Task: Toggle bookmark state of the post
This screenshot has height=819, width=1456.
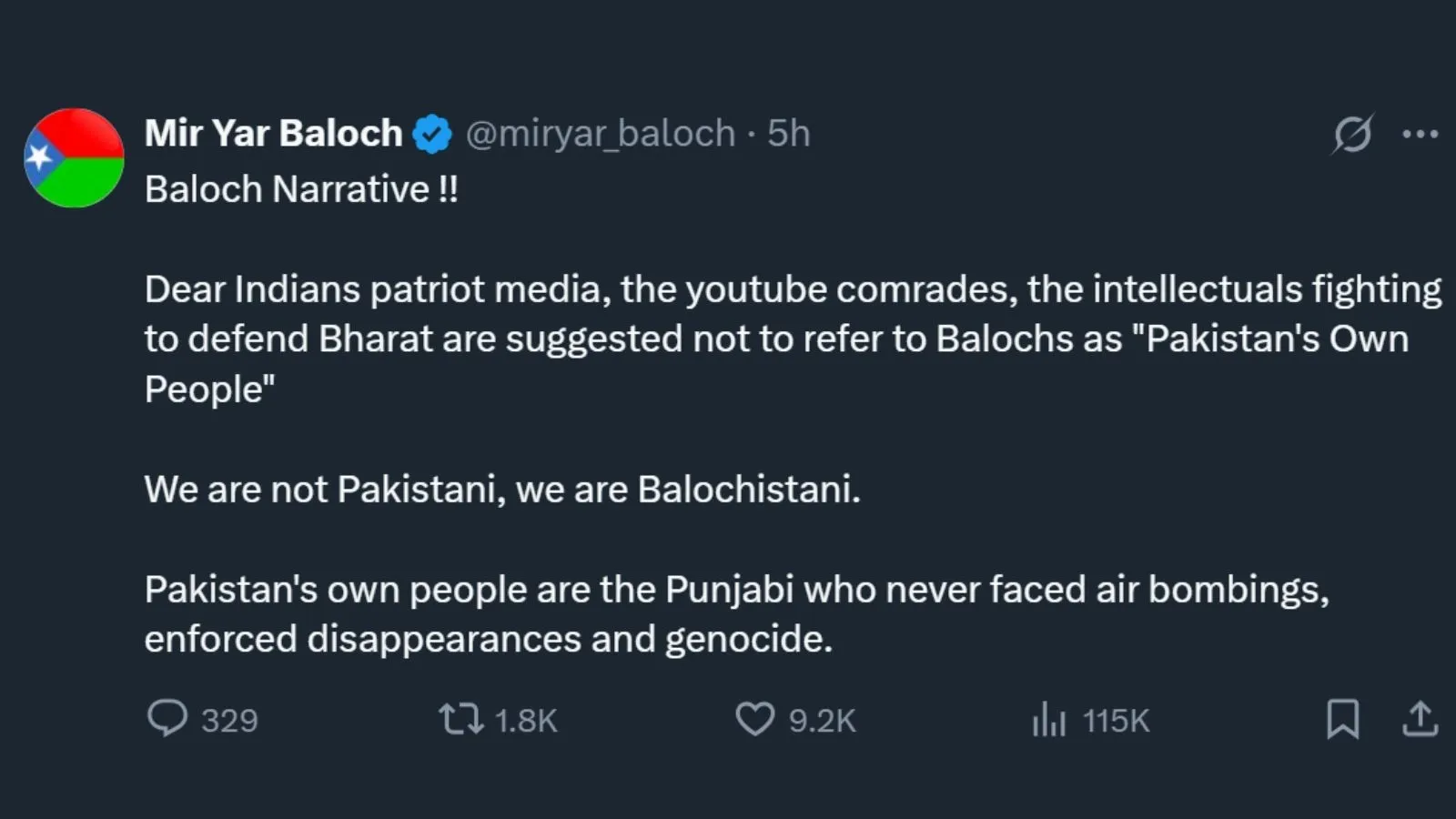Action: pos(1345,719)
